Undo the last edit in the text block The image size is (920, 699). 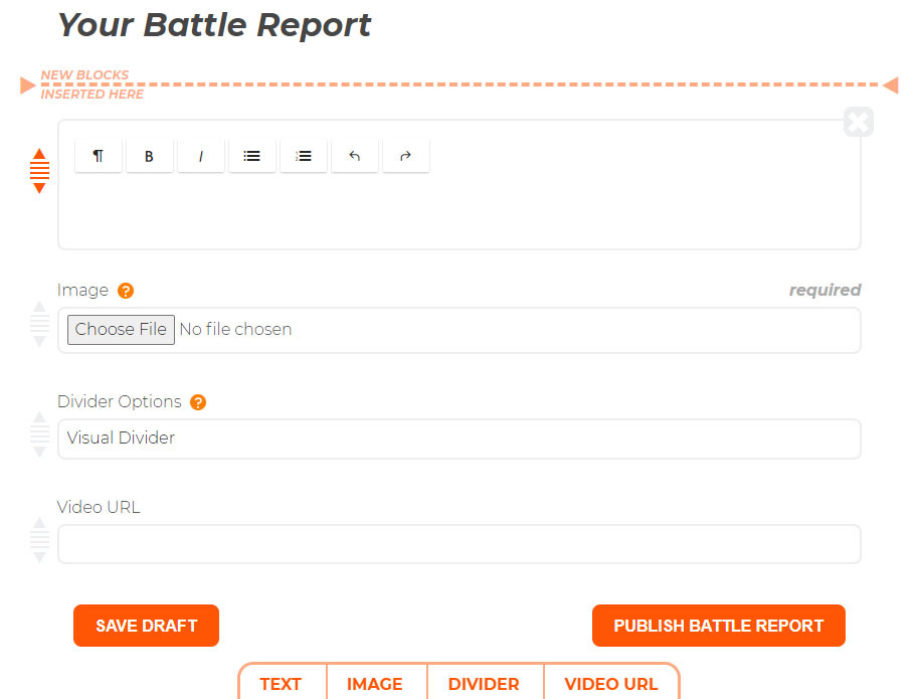pyautogui.click(x=354, y=156)
